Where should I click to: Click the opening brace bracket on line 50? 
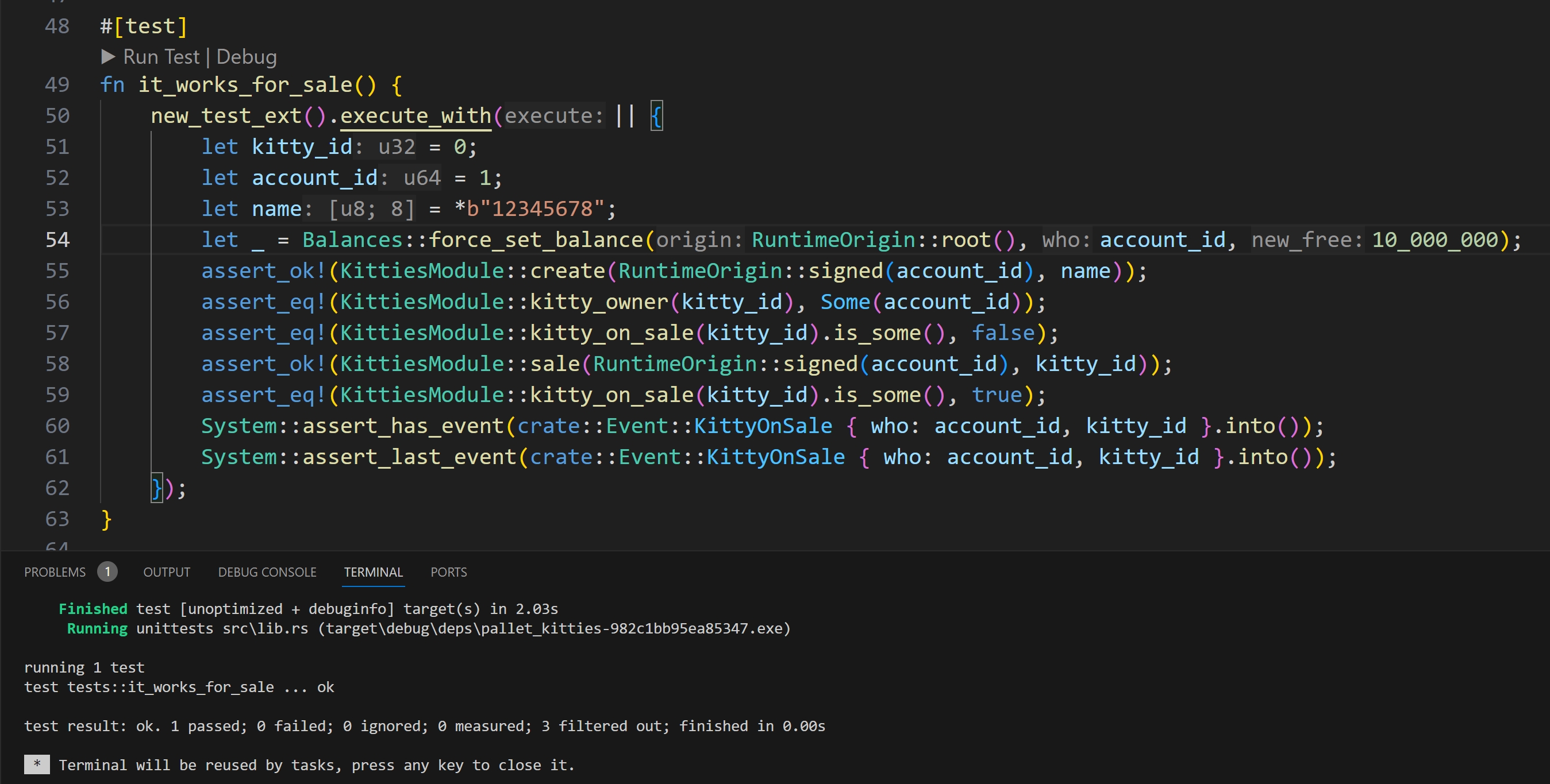[x=656, y=115]
